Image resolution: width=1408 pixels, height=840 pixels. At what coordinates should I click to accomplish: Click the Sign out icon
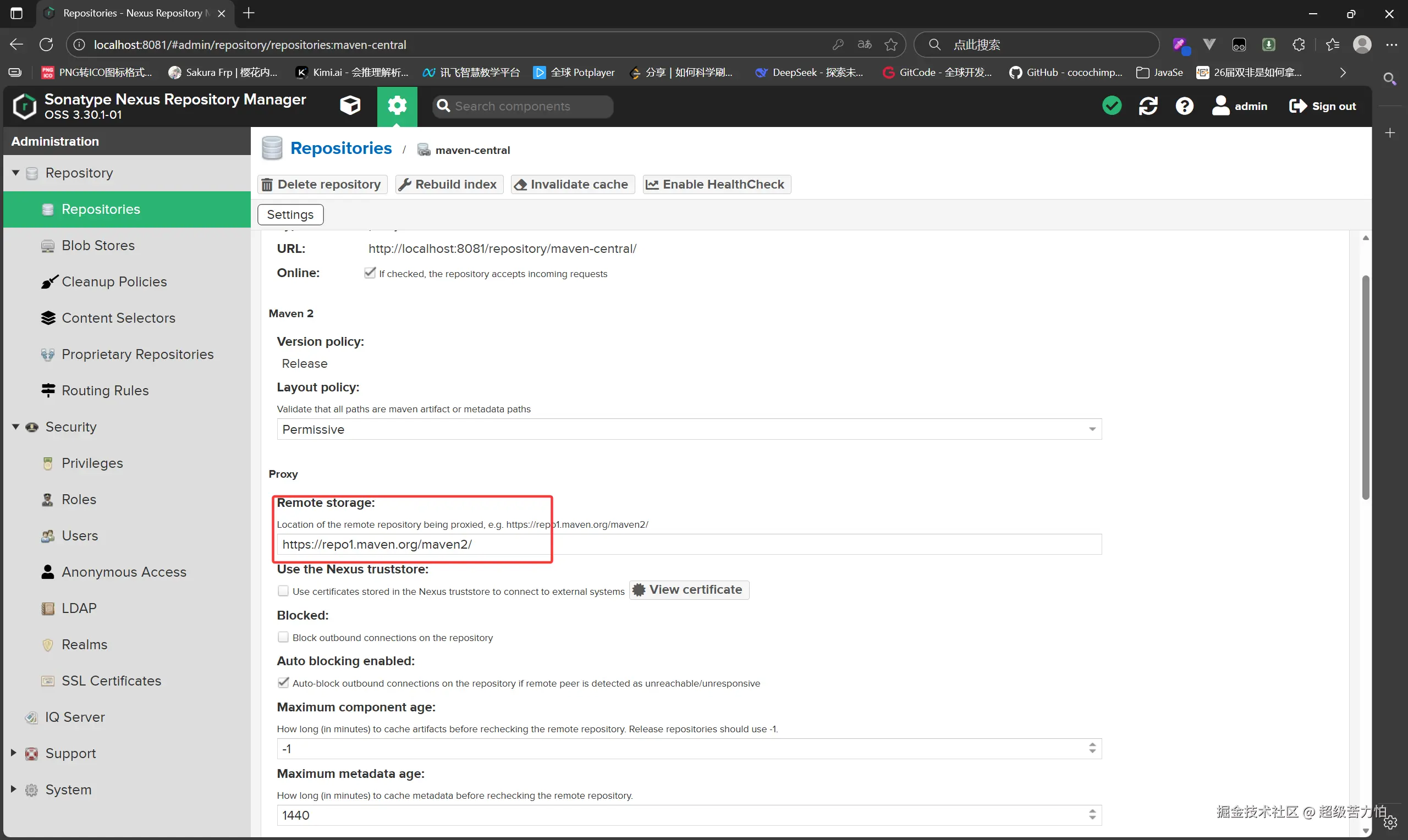pyautogui.click(x=1297, y=106)
